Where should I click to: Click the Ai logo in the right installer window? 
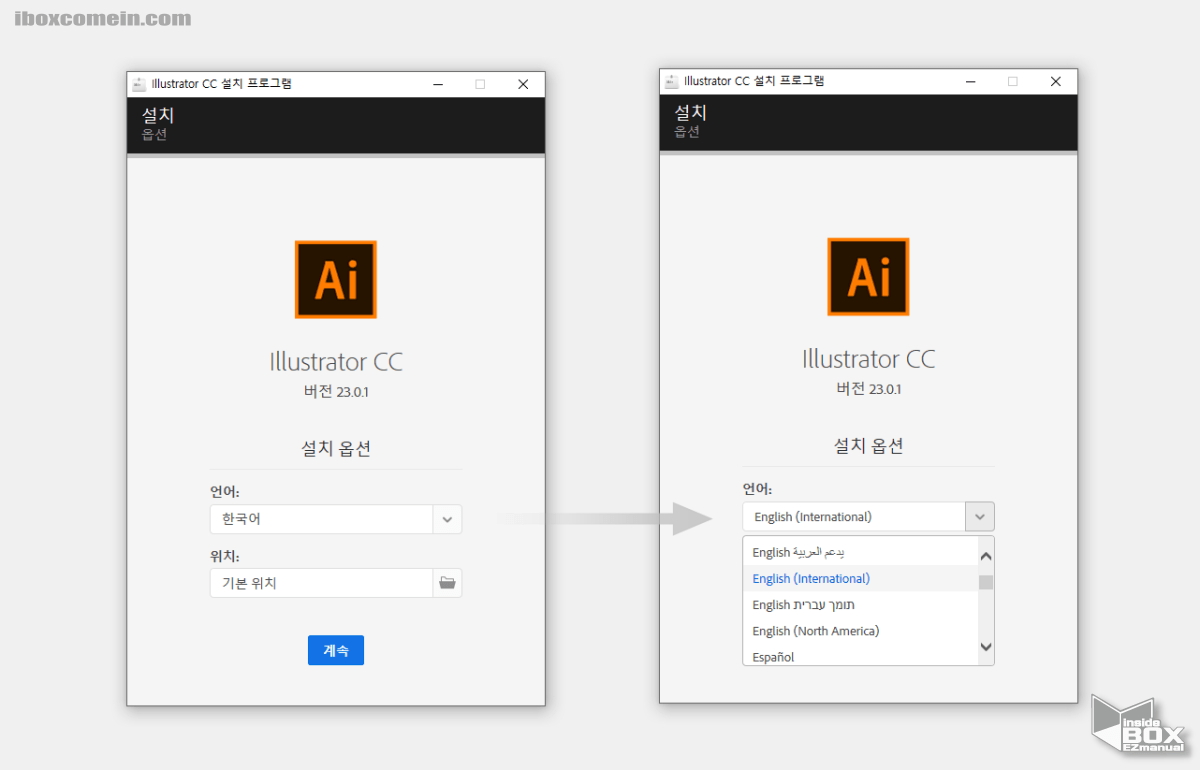pyautogui.click(x=868, y=277)
